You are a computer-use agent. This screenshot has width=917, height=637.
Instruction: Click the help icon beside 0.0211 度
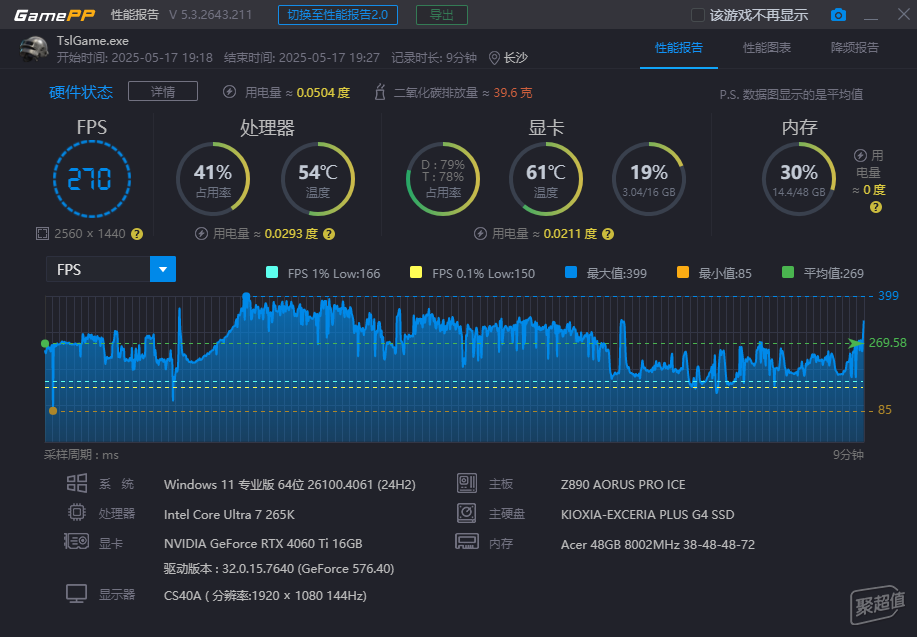[x=608, y=234]
